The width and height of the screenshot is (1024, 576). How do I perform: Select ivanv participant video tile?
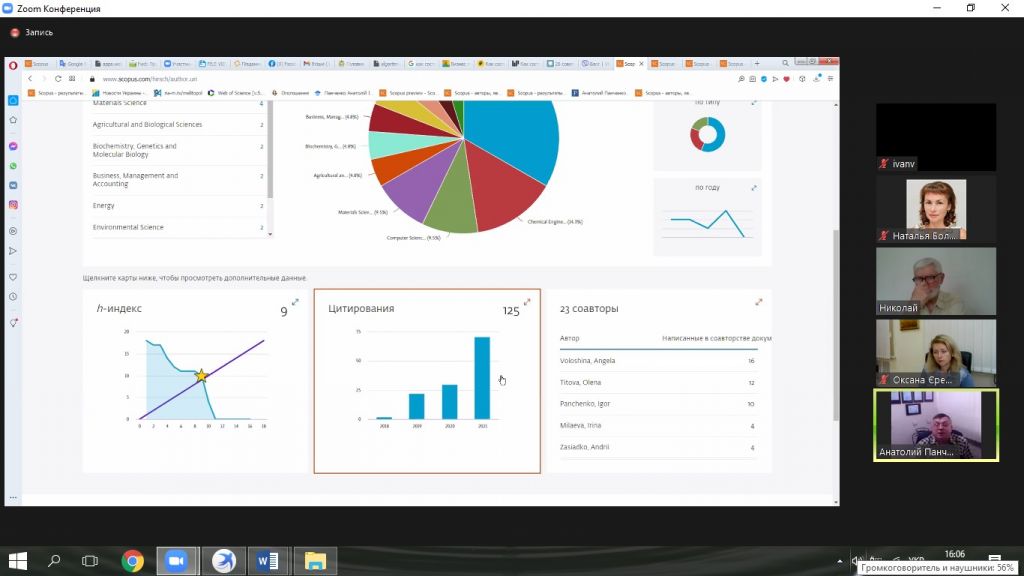(x=936, y=137)
